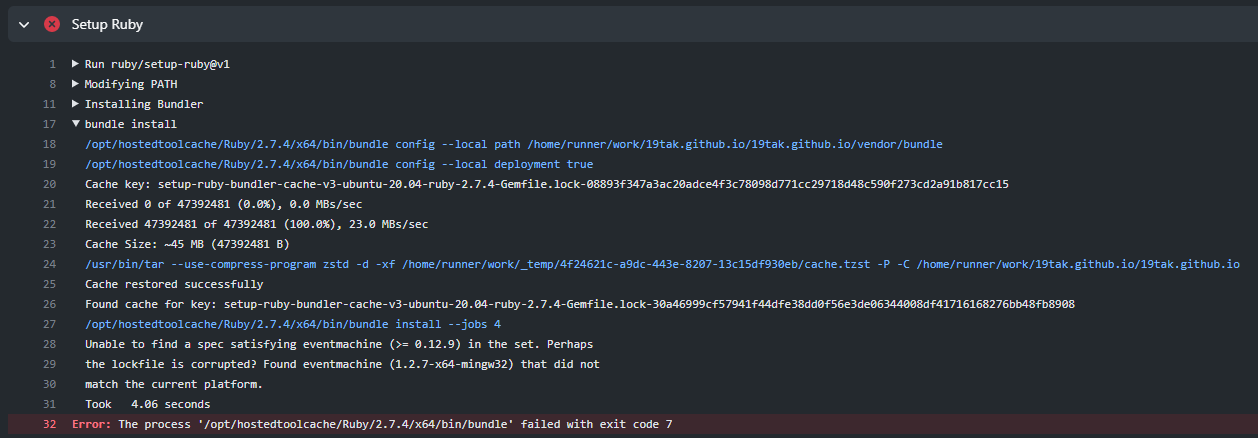Select line number 11
The image size is (1258, 438).
(49, 104)
